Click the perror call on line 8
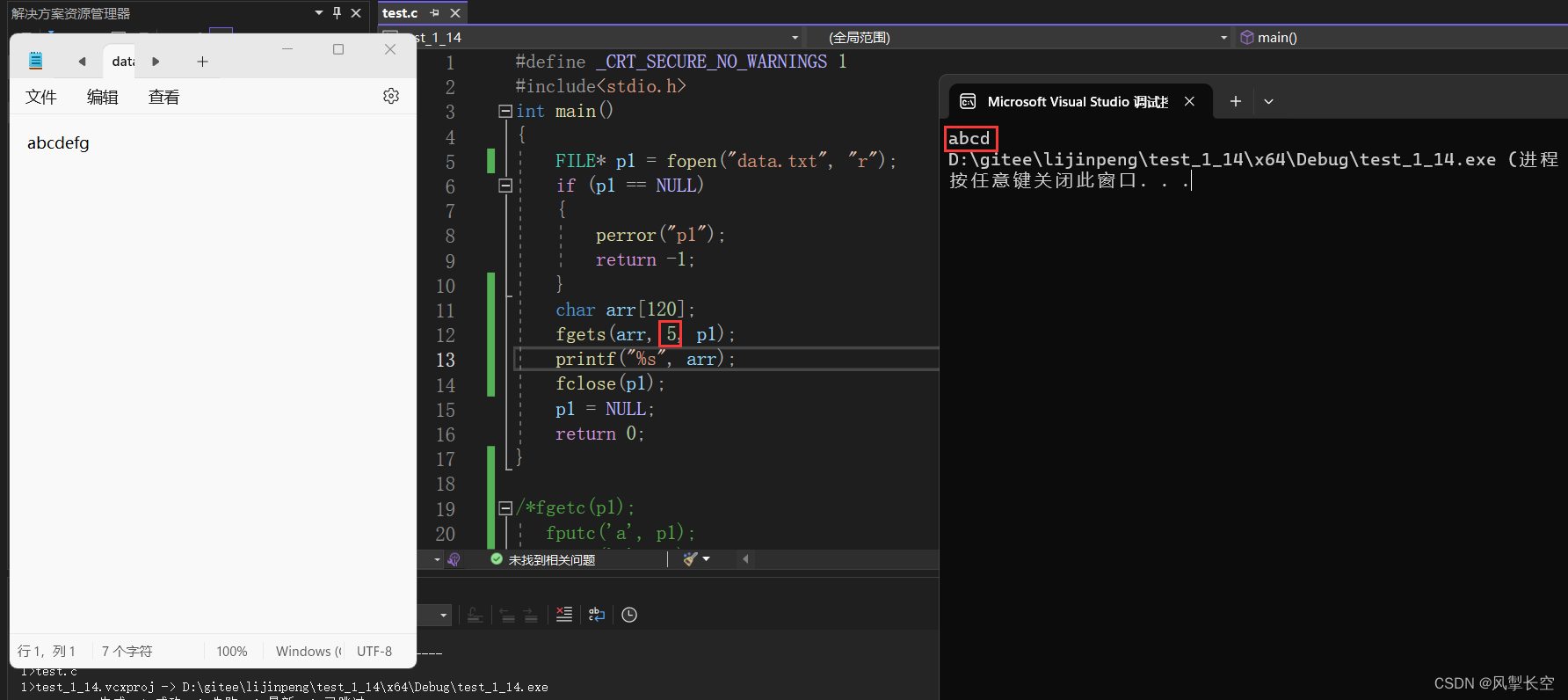1568x700 pixels. 660,235
